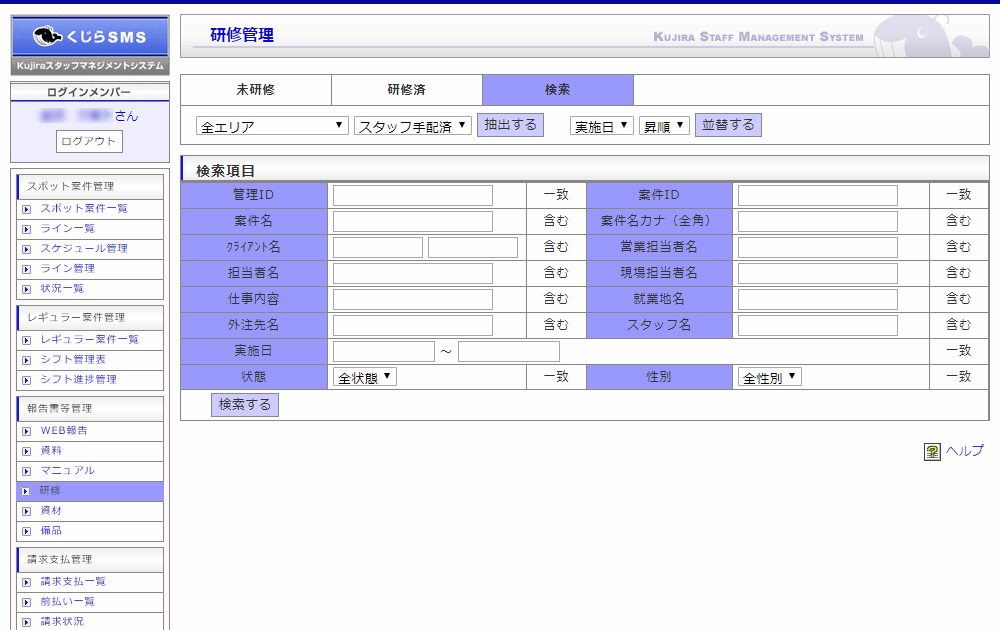
Task: Focus the 担当者名 input field
Action: pyautogui.click(x=413, y=274)
